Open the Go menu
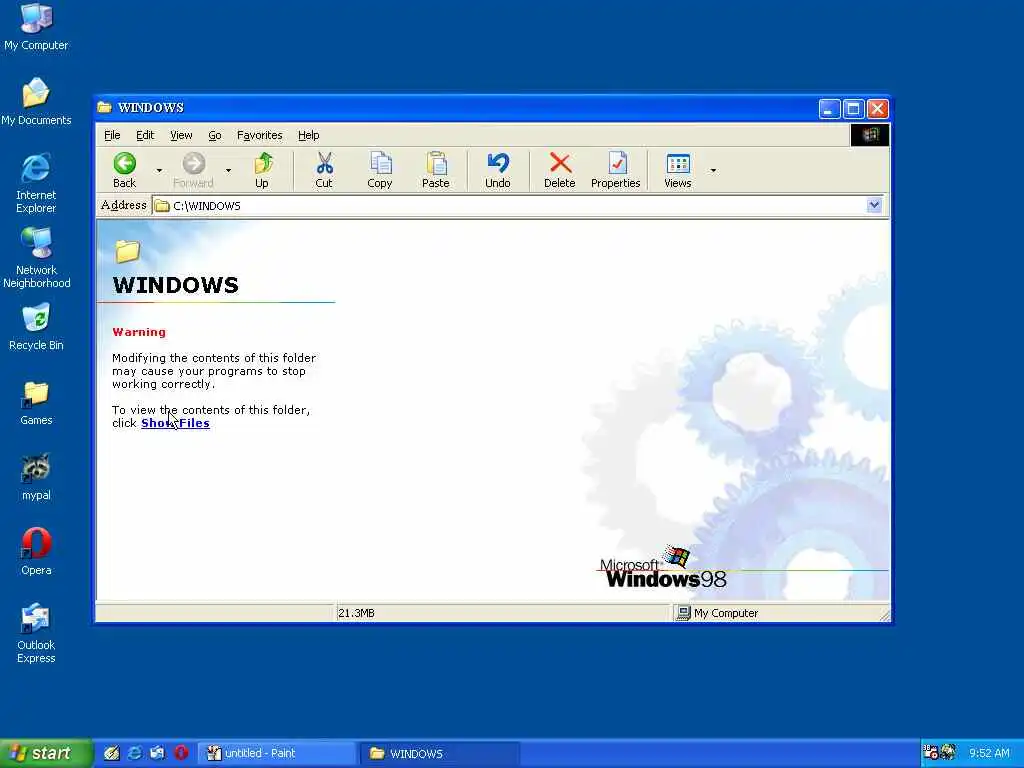This screenshot has width=1024, height=768. point(215,135)
